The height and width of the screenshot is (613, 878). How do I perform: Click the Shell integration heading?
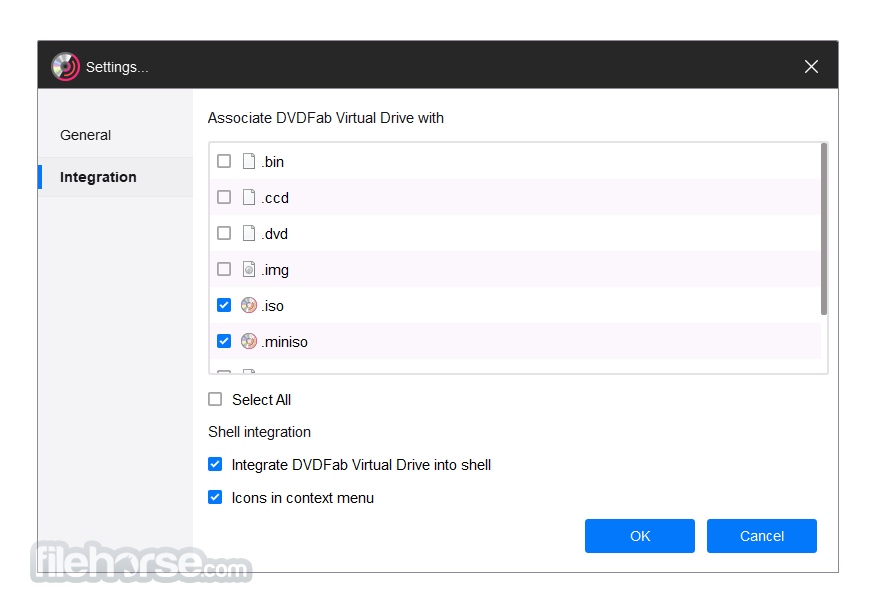coord(259,432)
